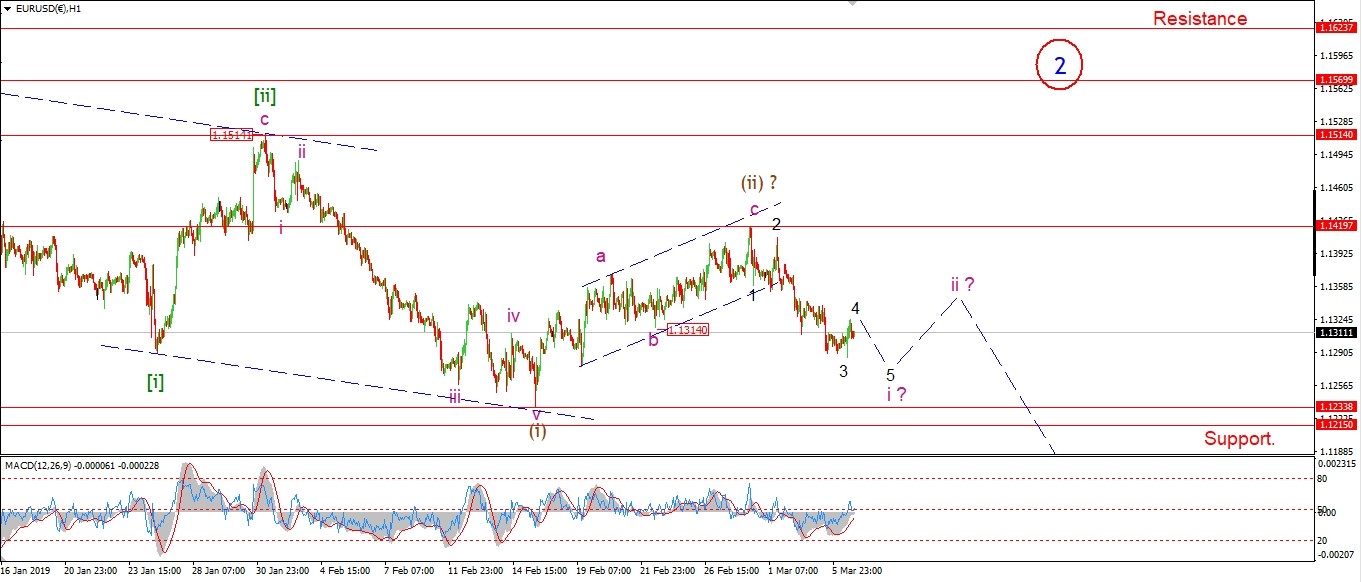
Task: Select the chart shift triangle marker at top
Action: pyautogui.click(x=852, y=3)
